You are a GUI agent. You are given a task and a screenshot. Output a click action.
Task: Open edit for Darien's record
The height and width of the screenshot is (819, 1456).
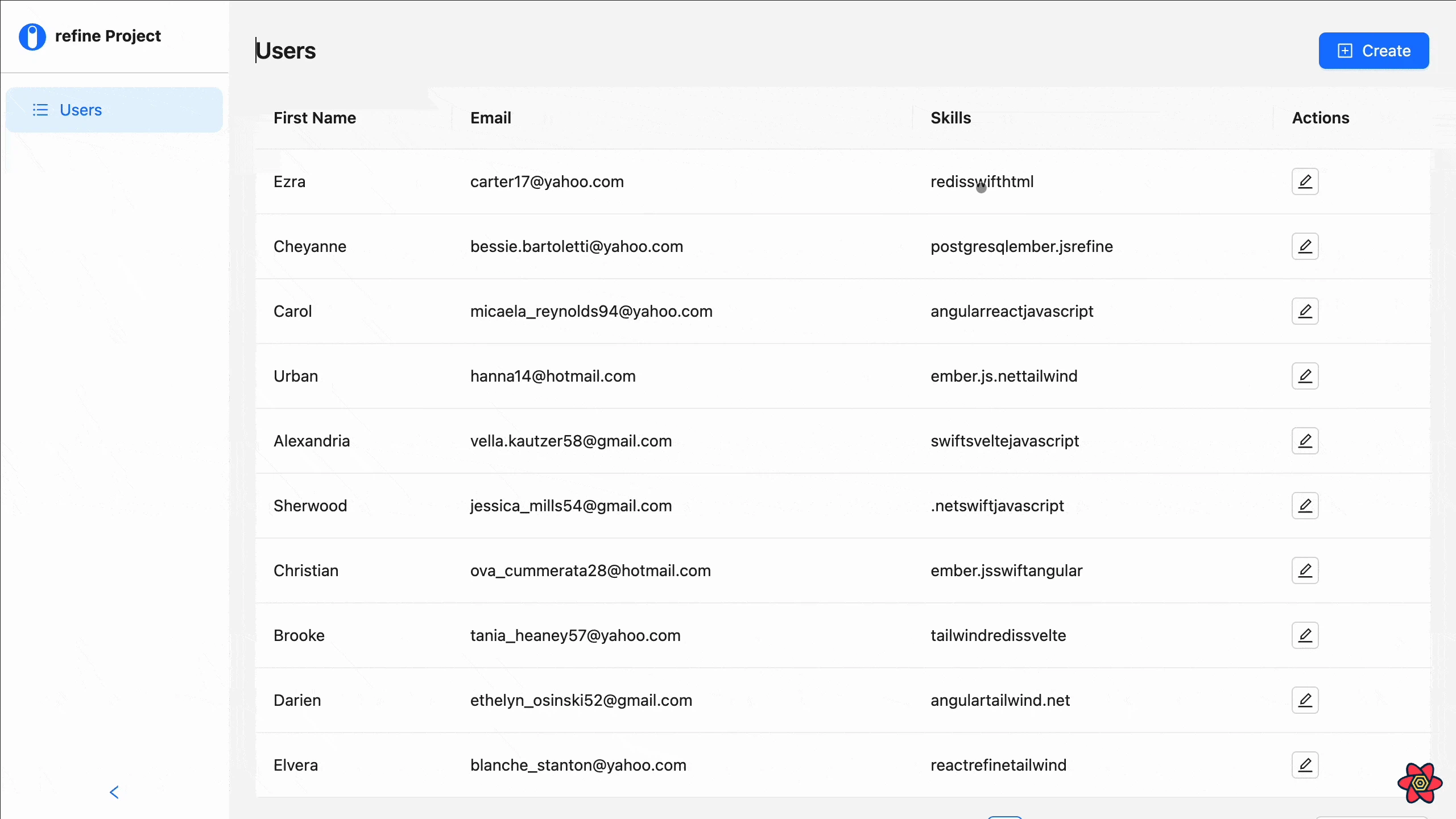(1305, 700)
